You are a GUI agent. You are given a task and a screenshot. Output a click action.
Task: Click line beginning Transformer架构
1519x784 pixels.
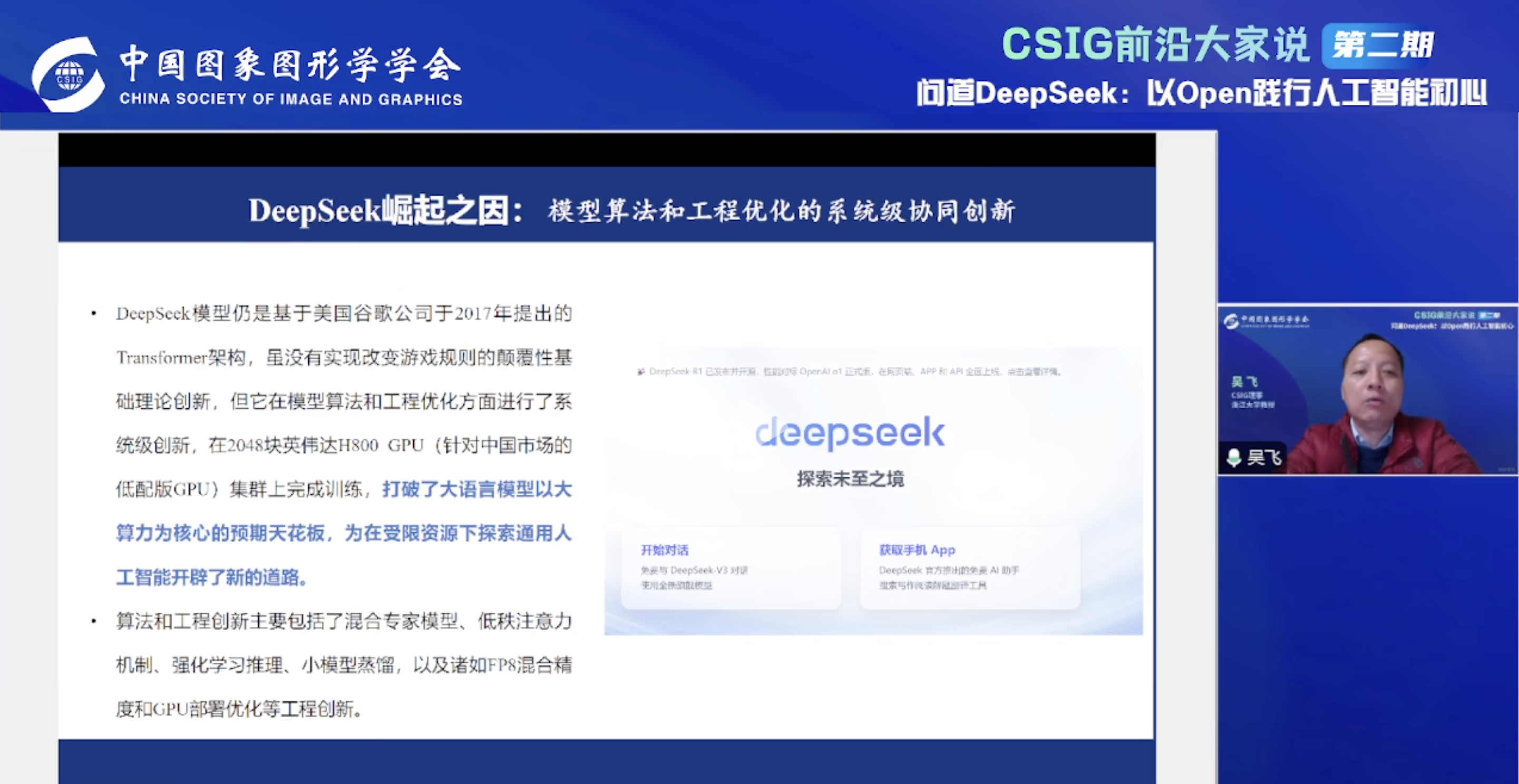[x=344, y=357]
